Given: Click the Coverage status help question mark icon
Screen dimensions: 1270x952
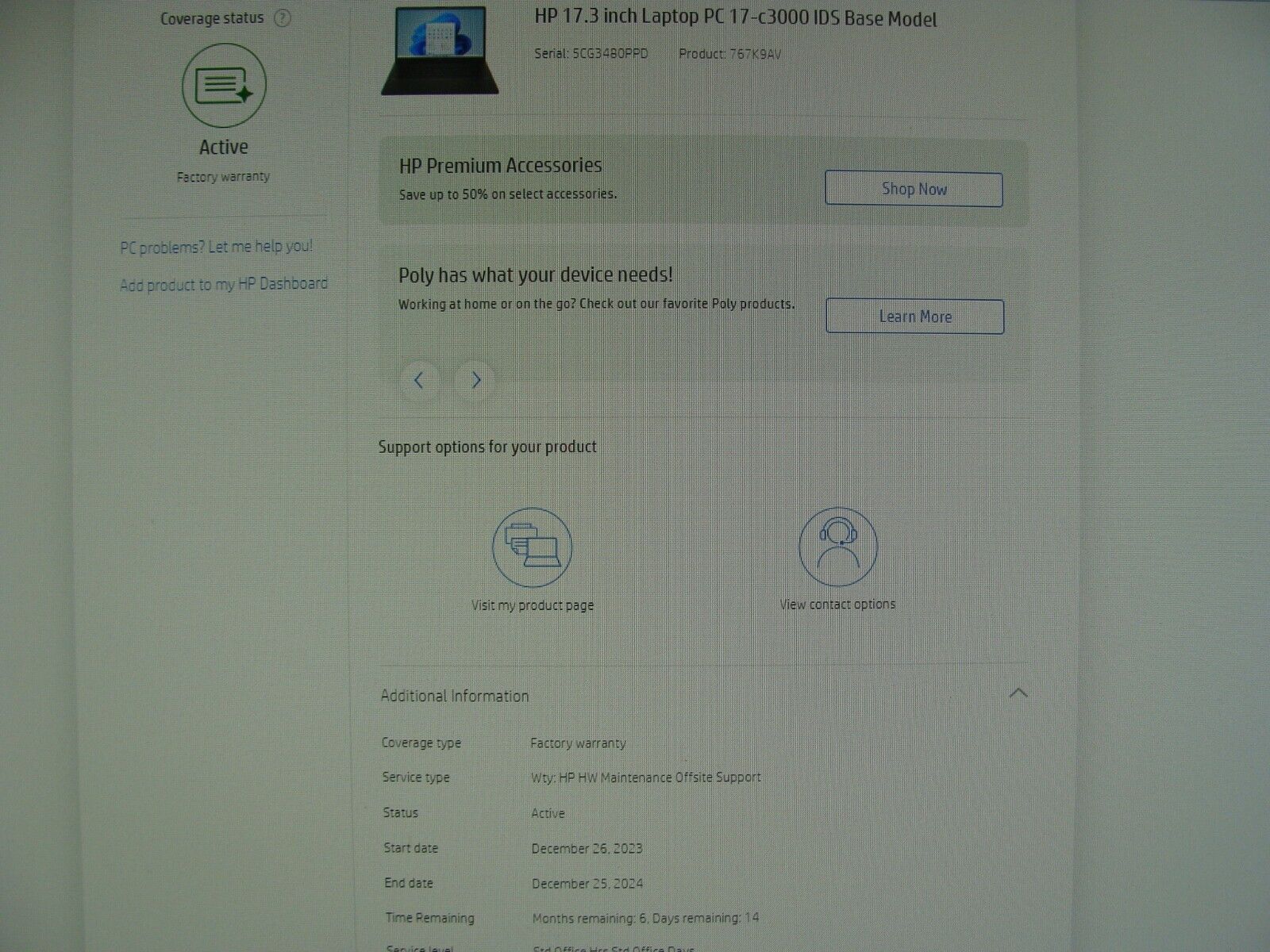Looking at the screenshot, I should [282, 18].
